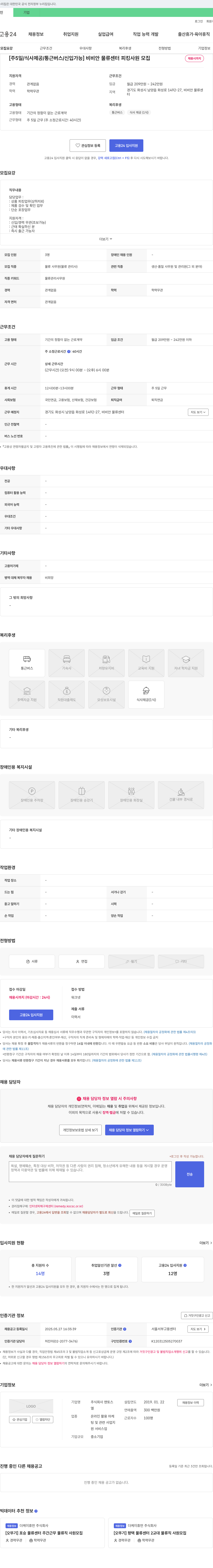Click 로그인 link at the top
The width and height of the screenshot is (213, 1568).
click(198, 21)
